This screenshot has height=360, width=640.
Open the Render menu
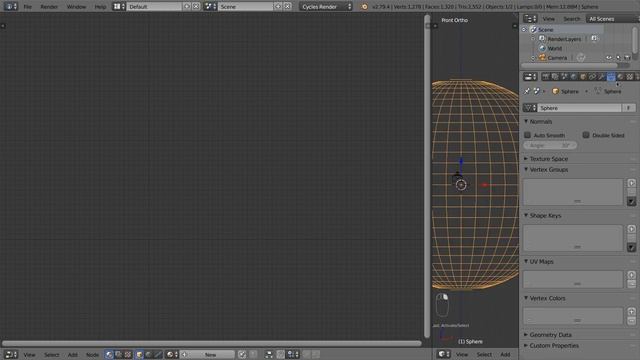pyautogui.click(x=49, y=7)
